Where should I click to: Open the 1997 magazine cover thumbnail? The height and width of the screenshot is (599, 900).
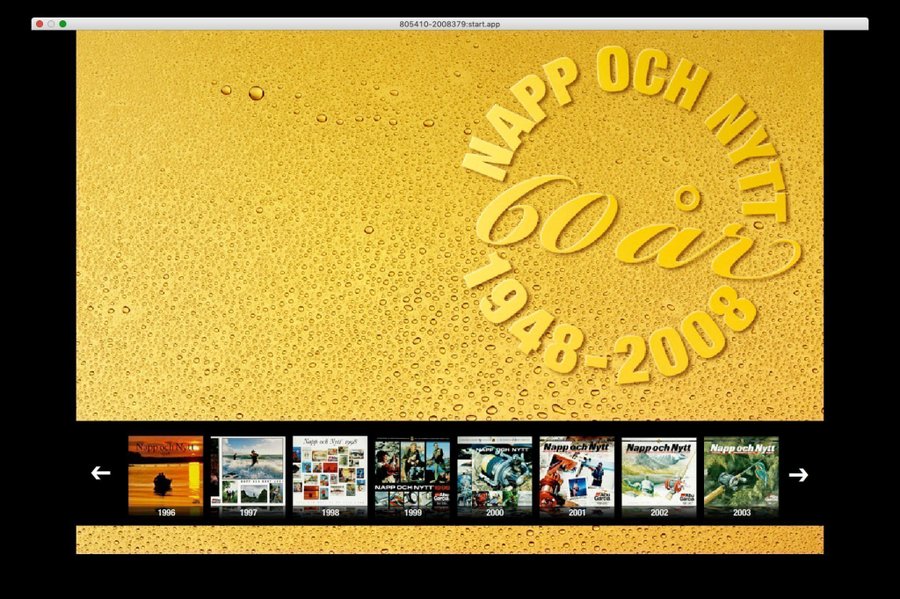[248, 476]
